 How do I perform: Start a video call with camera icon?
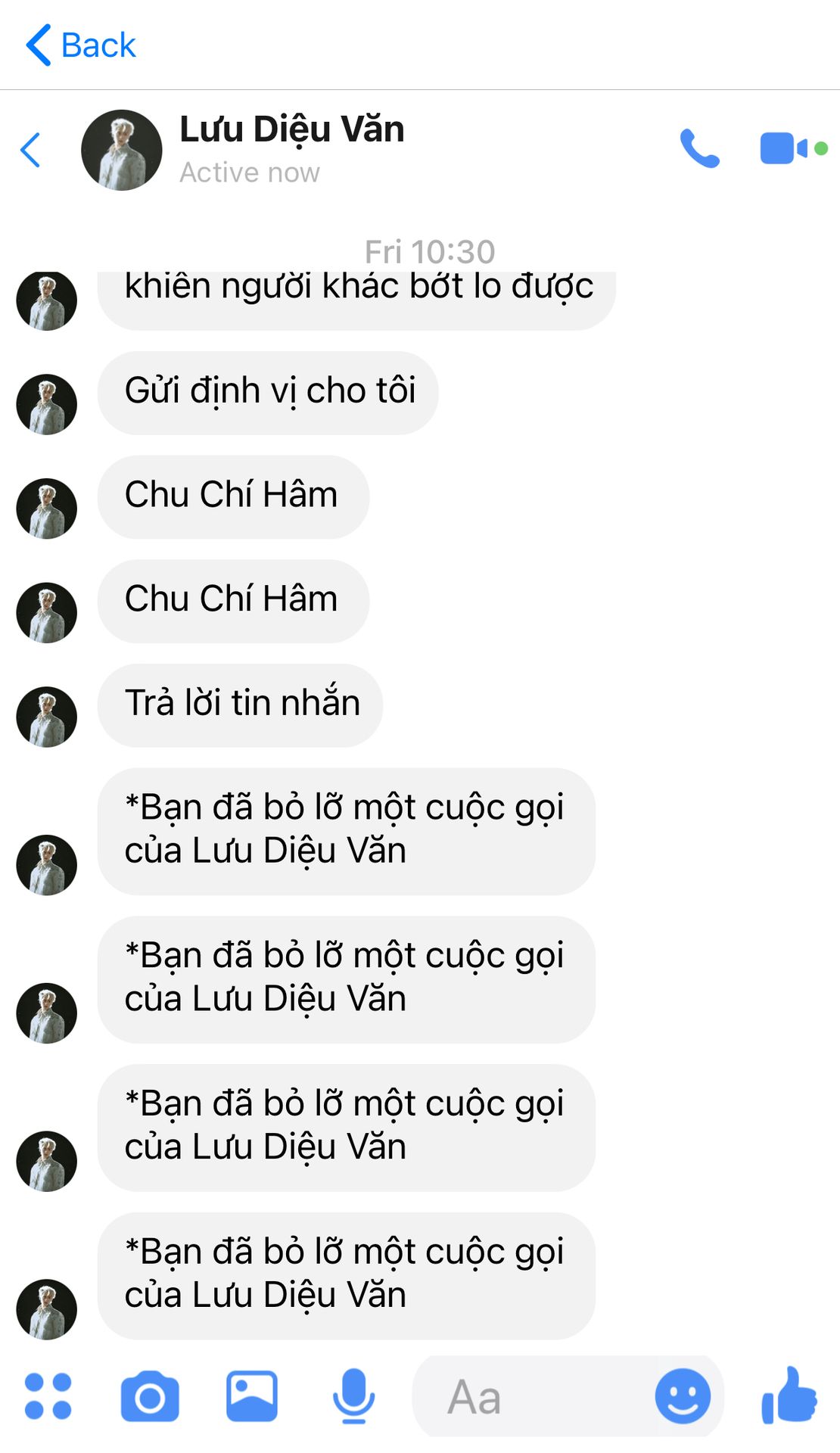pos(784,148)
